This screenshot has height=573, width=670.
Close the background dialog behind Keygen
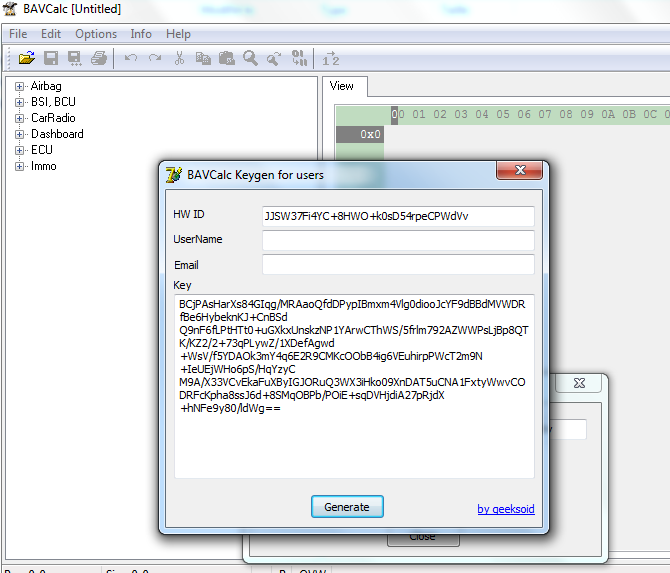[x=579, y=383]
